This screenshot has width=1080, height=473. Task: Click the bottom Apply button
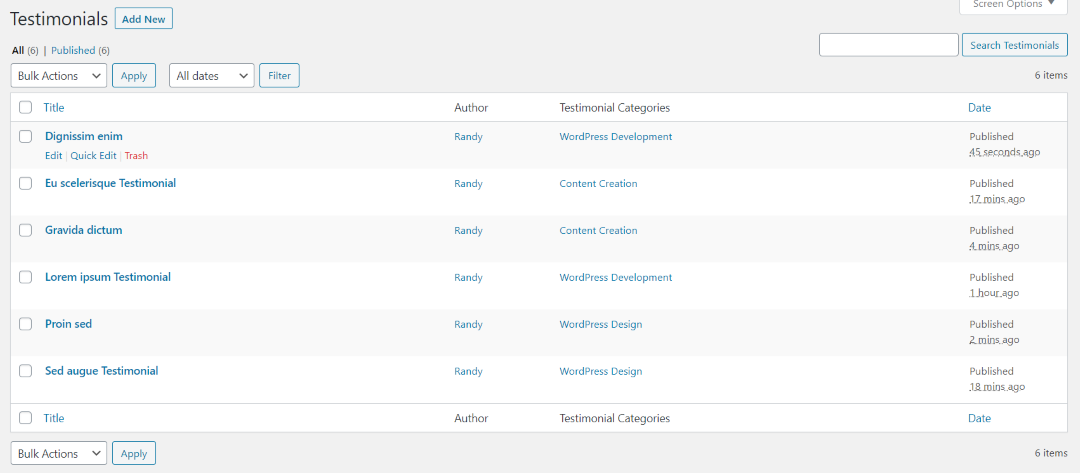(x=134, y=454)
